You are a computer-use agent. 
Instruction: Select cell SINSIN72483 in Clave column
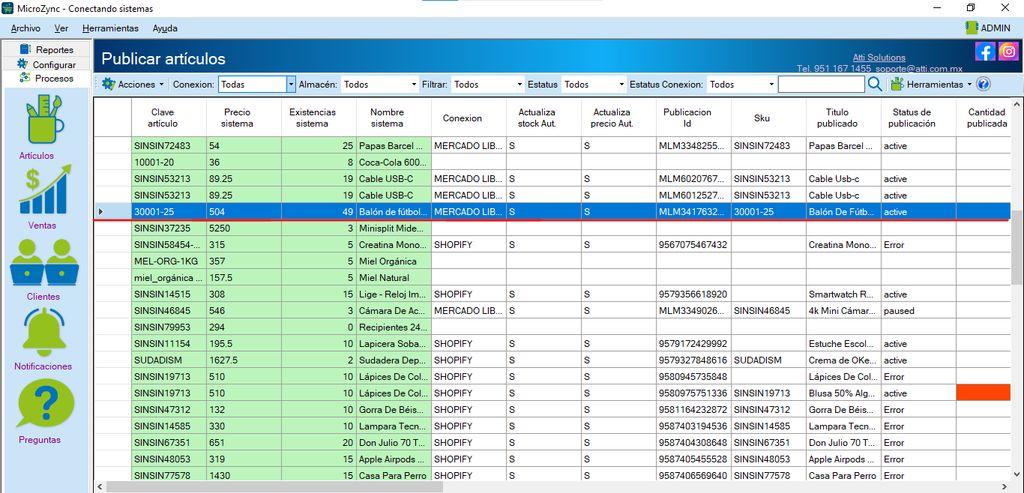[x=169, y=146]
